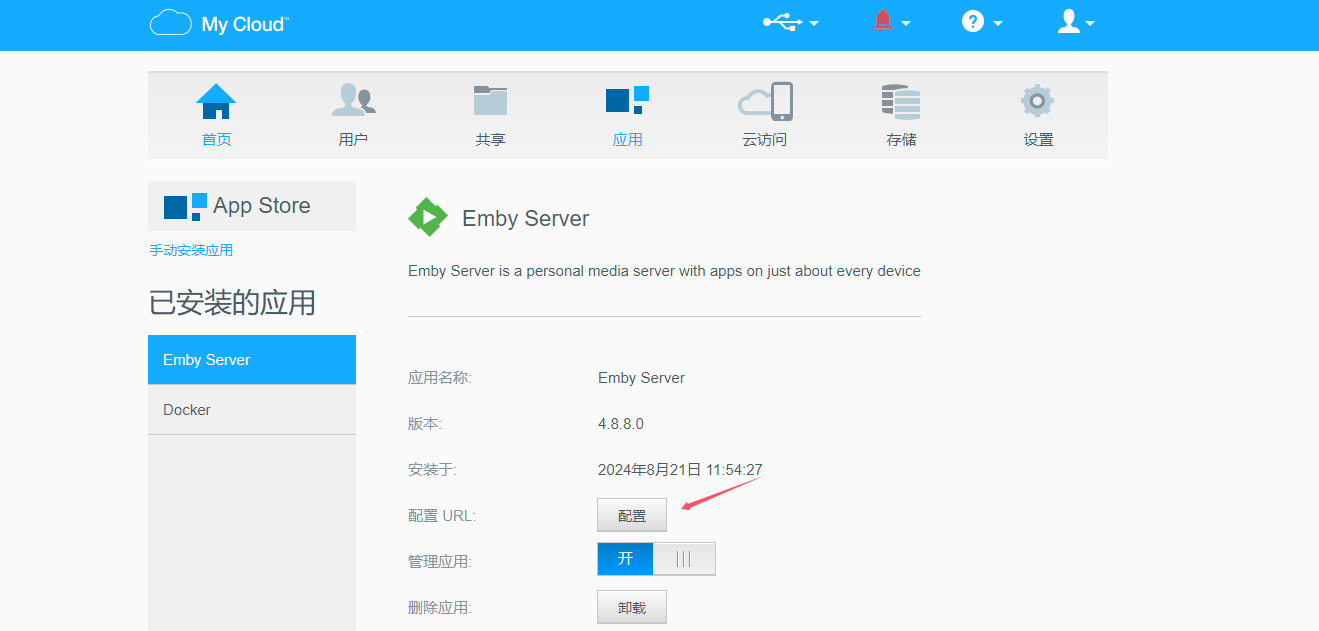The height and width of the screenshot is (631, 1319).
Task: Open the red alert bell notifications
Action: [883, 21]
